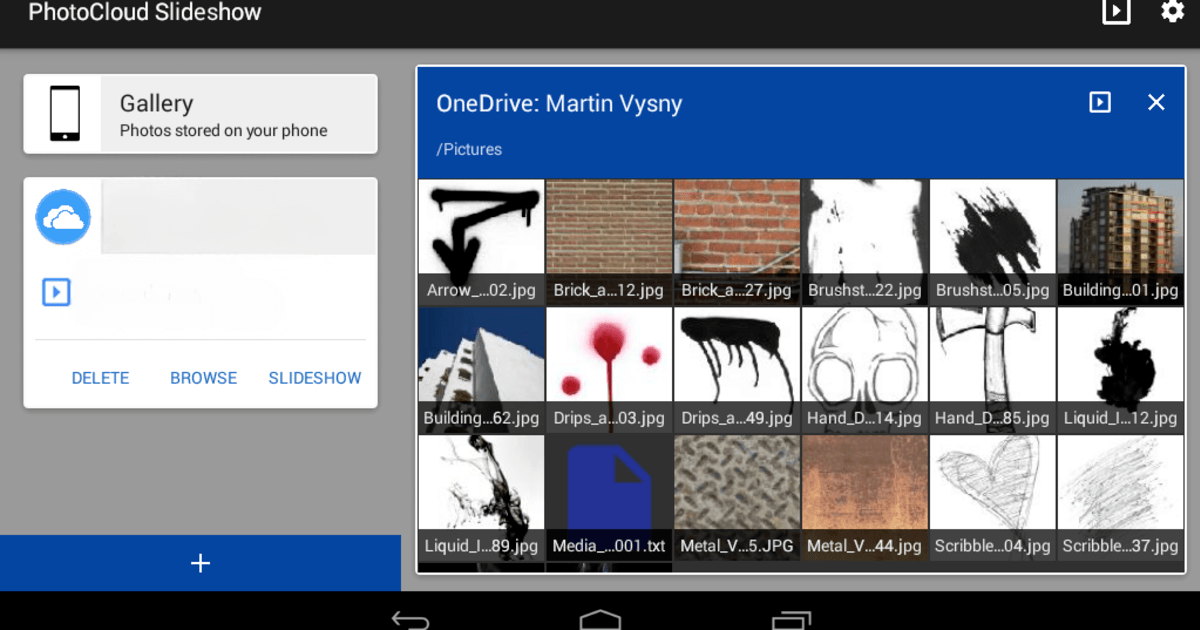
Task: Open Building...62.jpg thumbnail
Action: pos(481,370)
